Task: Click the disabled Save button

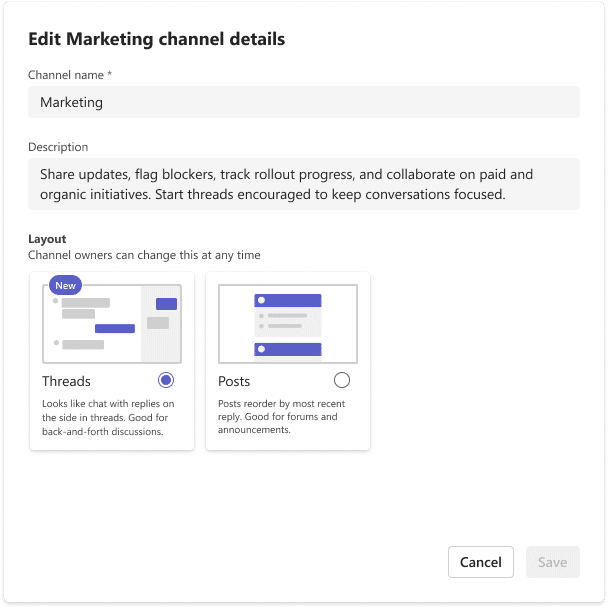Action: [553, 562]
